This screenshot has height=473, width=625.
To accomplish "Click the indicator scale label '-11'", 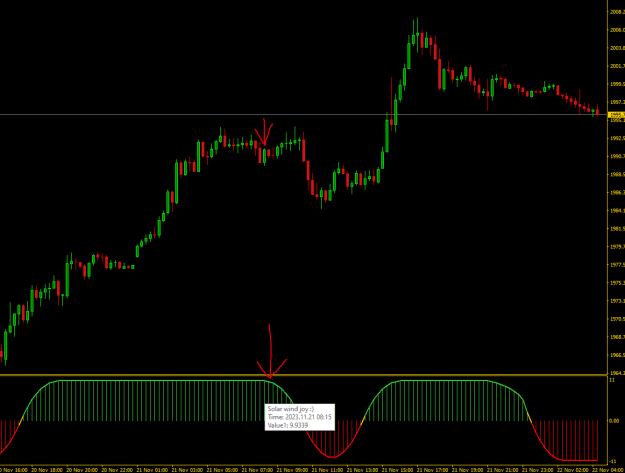I will point(613,461).
